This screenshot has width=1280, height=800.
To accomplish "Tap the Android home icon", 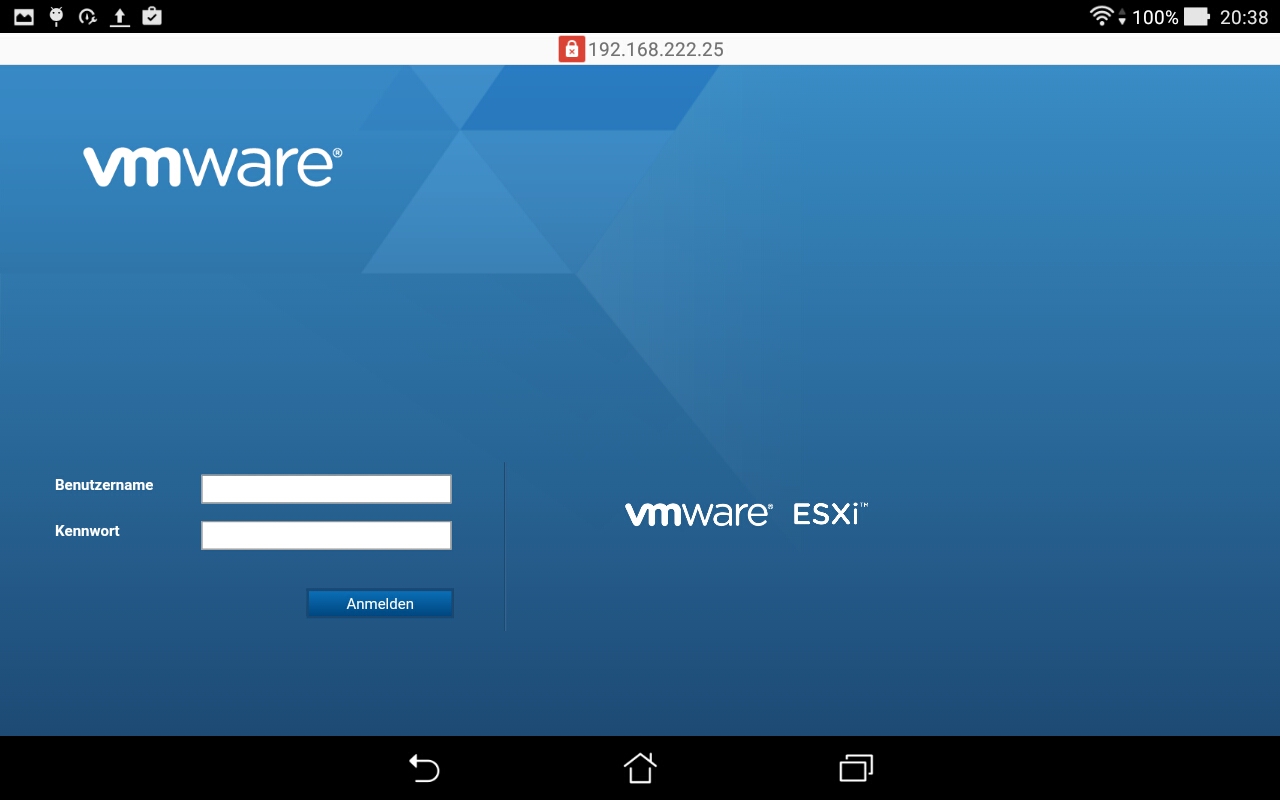I will tap(640, 768).
